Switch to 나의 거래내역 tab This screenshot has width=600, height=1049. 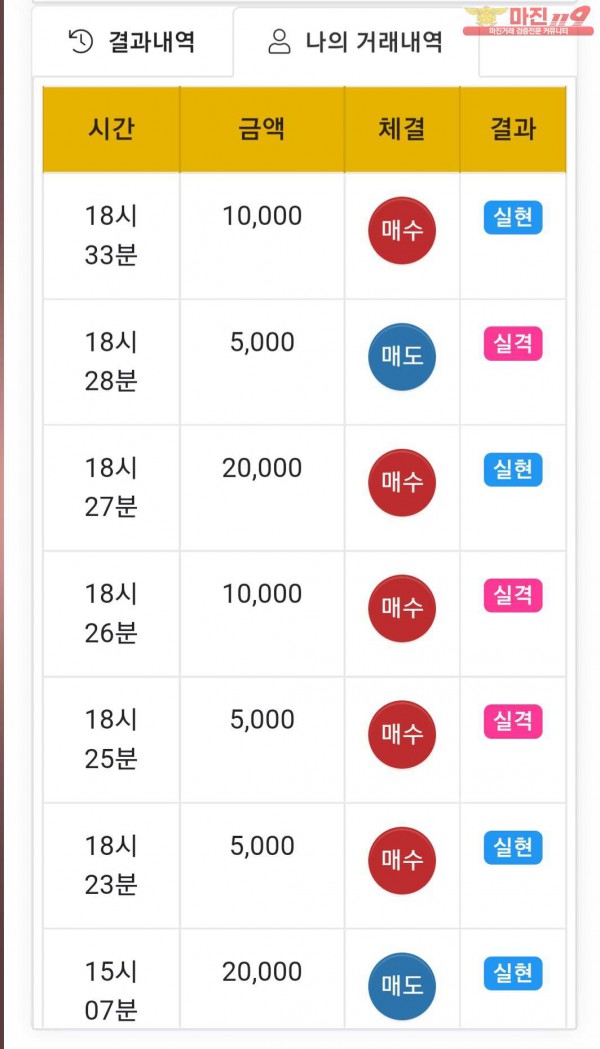(x=356, y=42)
